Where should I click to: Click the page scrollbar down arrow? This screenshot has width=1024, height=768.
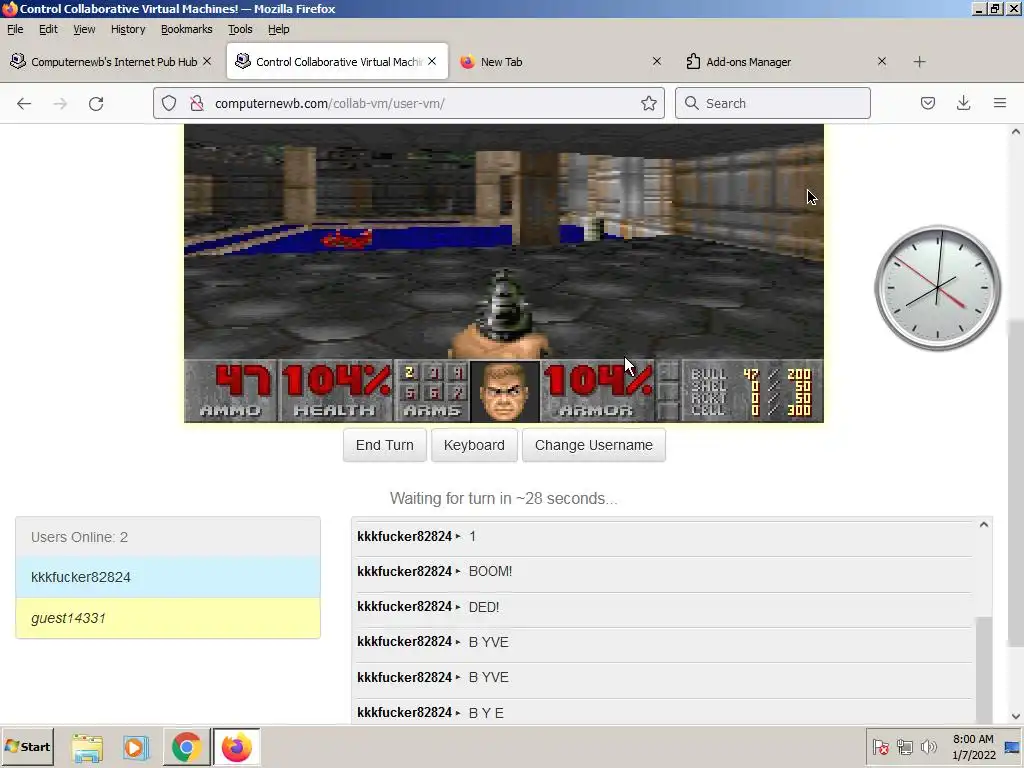(x=1016, y=716)
